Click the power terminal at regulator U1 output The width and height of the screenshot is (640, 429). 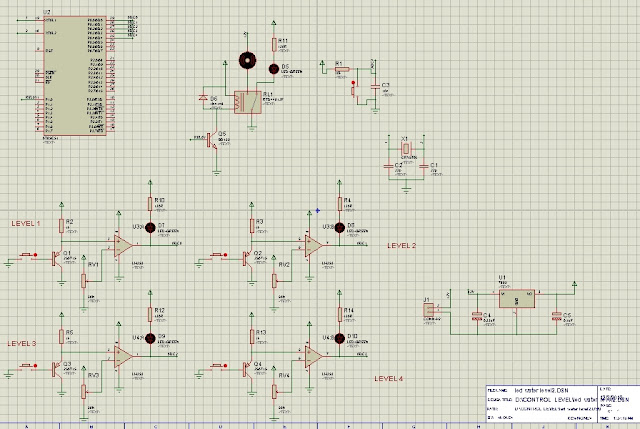click(x=575, y=284)
